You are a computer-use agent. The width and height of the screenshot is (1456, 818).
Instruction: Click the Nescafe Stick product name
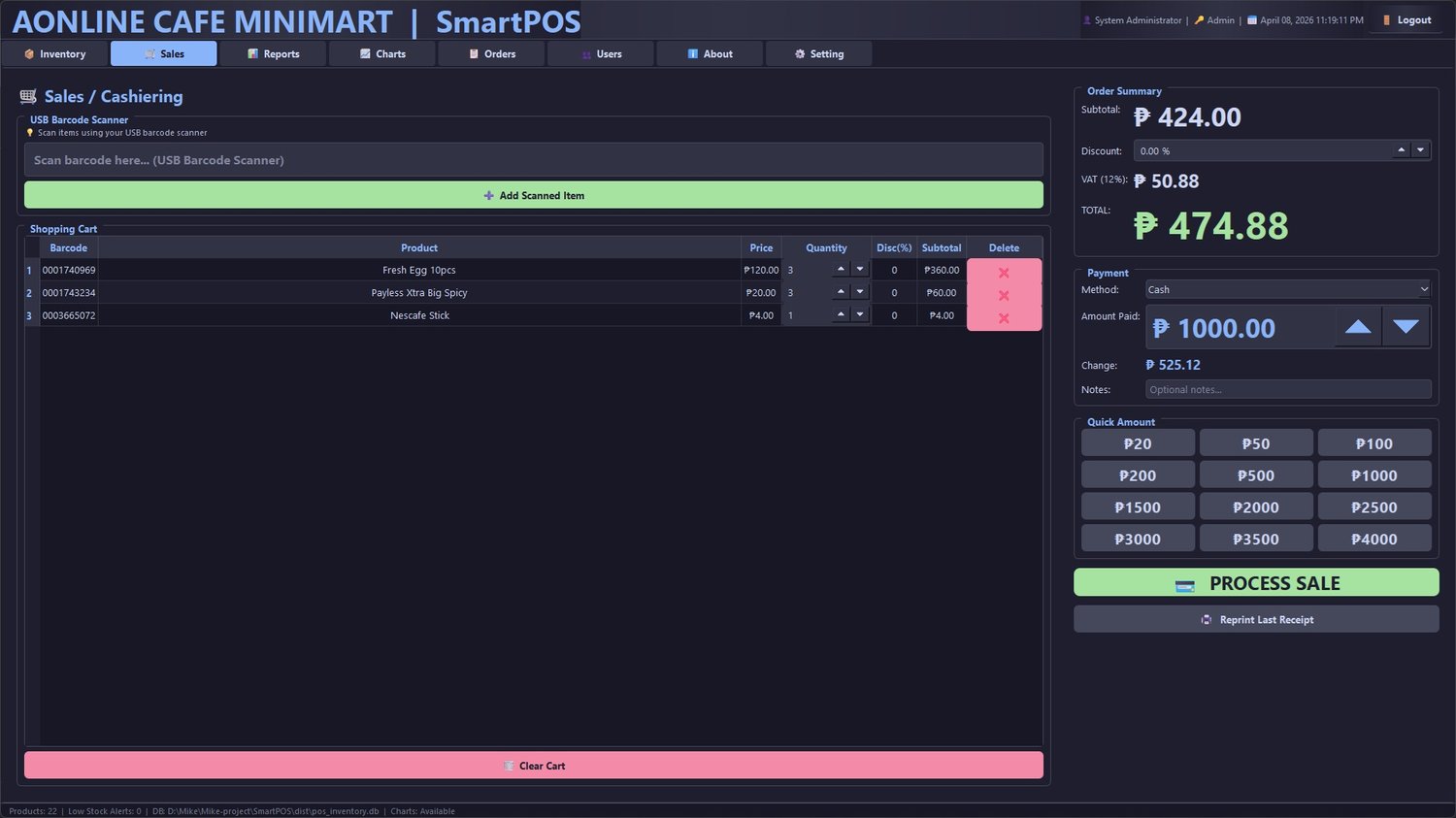point(419,315)
